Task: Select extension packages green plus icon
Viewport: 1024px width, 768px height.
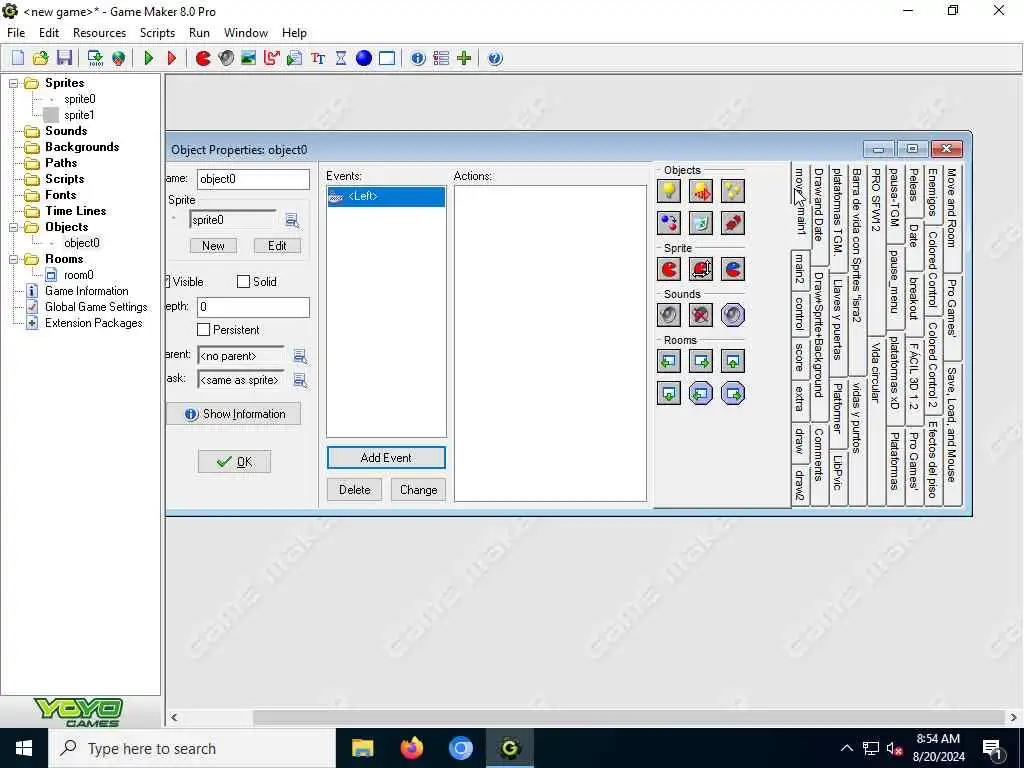Action: [464, 58]
